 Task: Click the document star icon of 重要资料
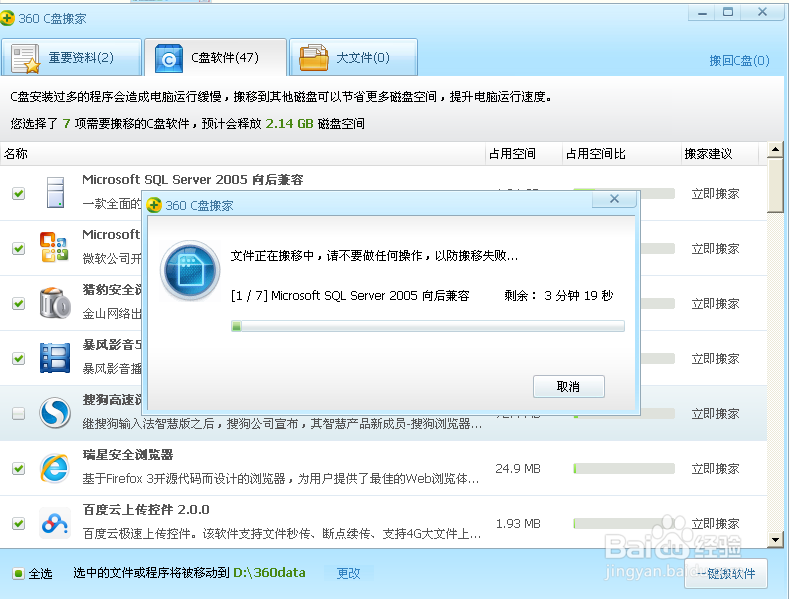click(26, 58)
